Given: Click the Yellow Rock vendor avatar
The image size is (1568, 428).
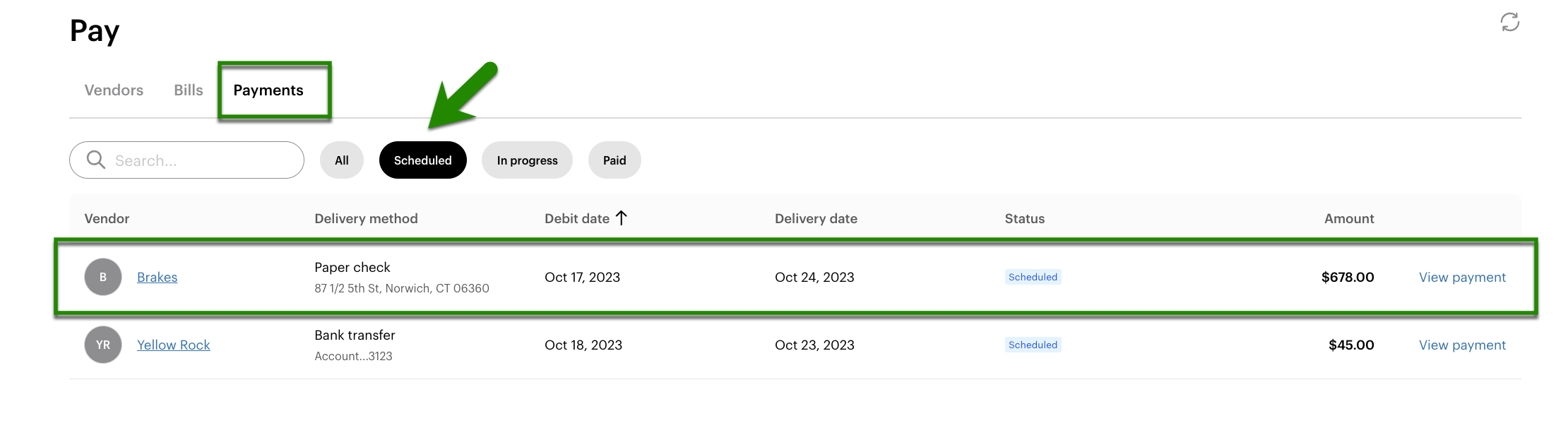Looking at the screenshot, I should click(x=102, y=345).
